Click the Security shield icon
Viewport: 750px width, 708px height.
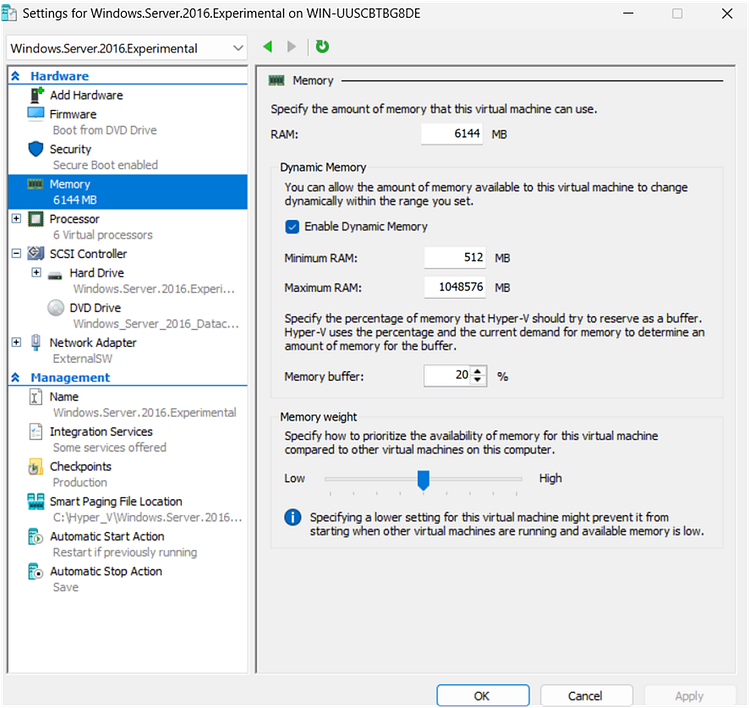[x=36, y=149]
